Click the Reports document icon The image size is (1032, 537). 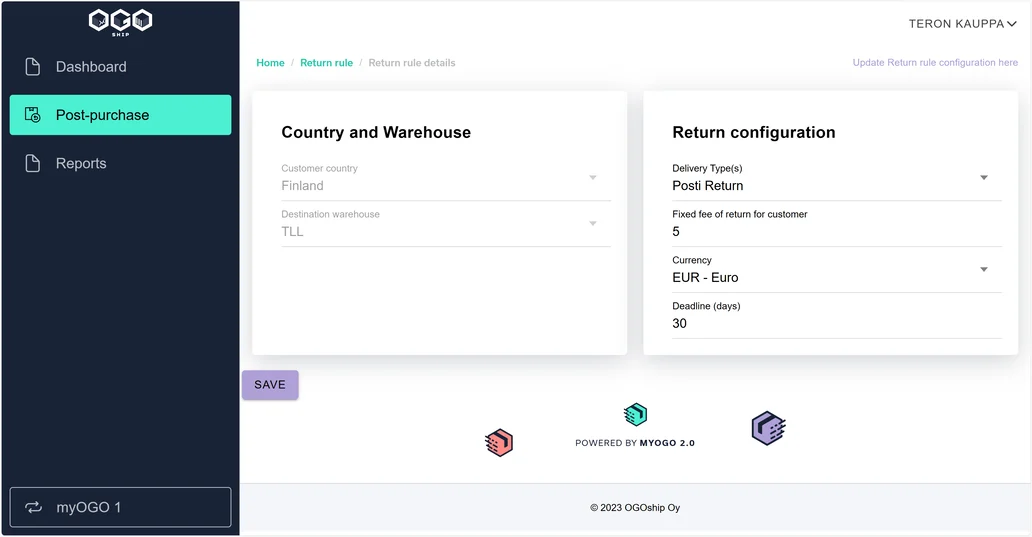click(32, 163)
